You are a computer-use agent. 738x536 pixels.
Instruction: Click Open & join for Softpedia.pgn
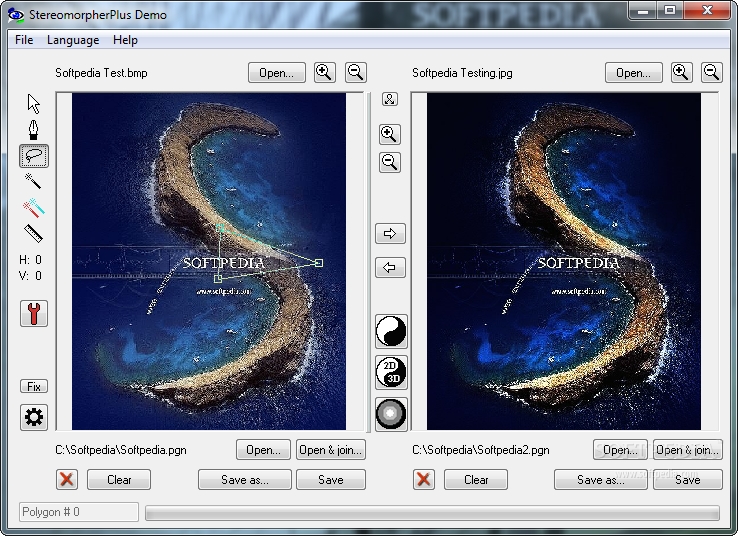[330, 450]
